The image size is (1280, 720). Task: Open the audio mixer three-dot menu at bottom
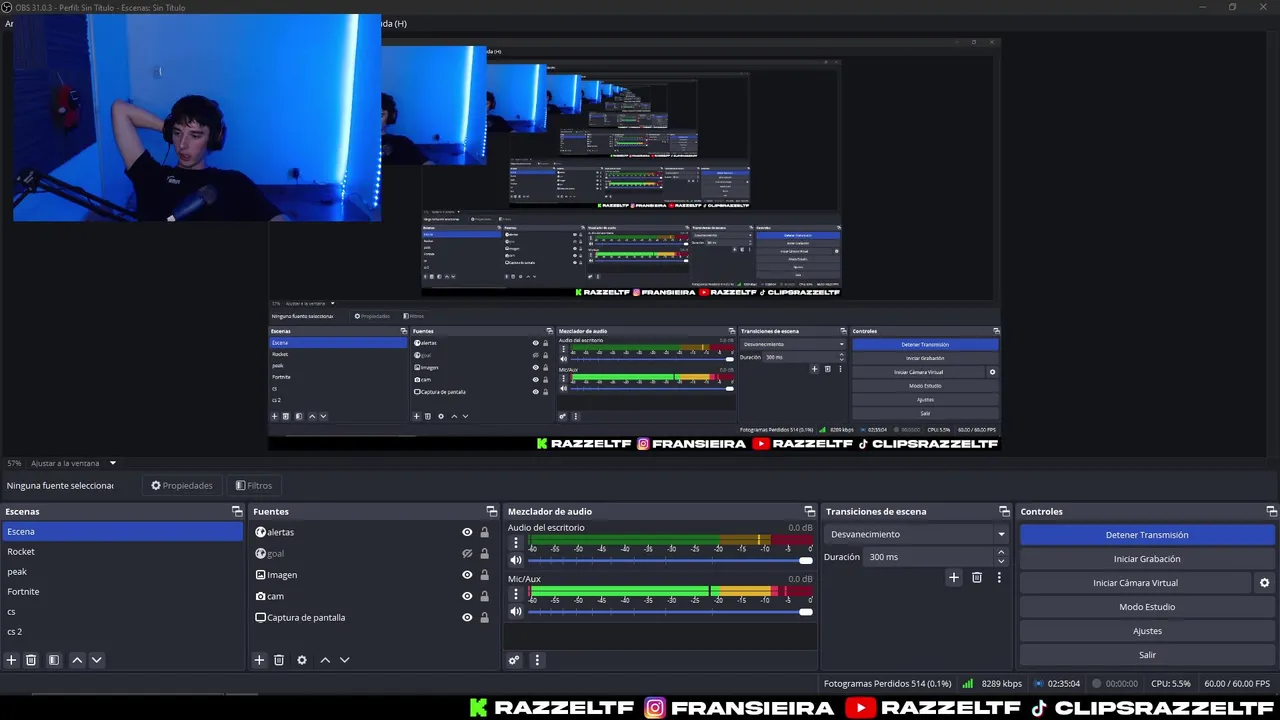[x=537, y=660]
